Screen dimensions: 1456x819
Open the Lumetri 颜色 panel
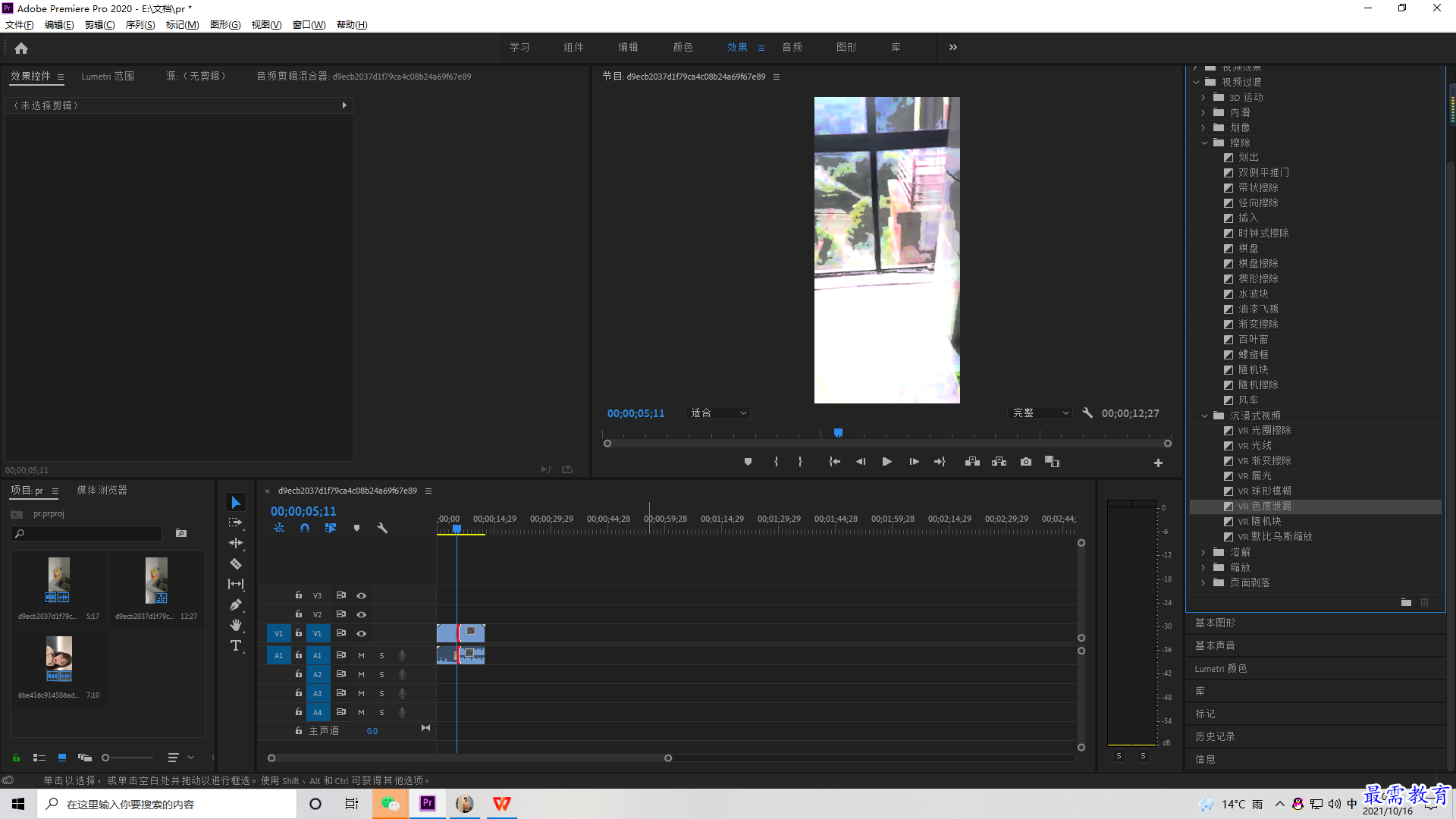point(1220,668)
